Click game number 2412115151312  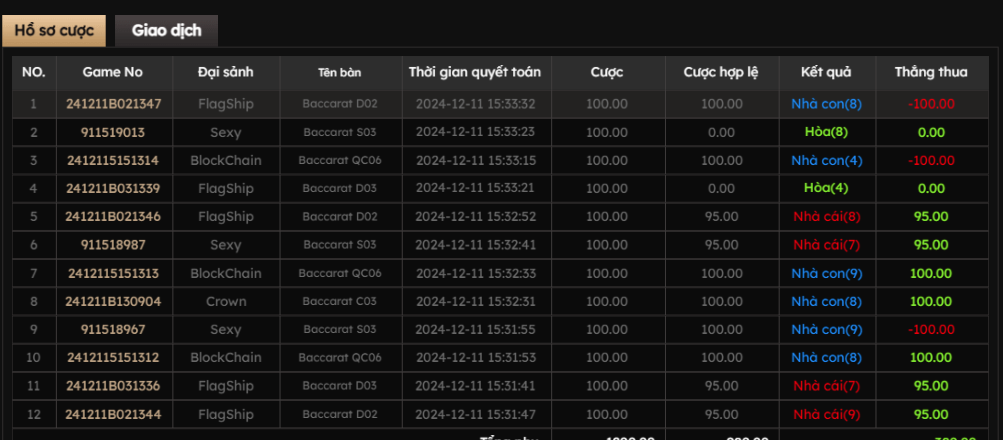click(113, 357)
